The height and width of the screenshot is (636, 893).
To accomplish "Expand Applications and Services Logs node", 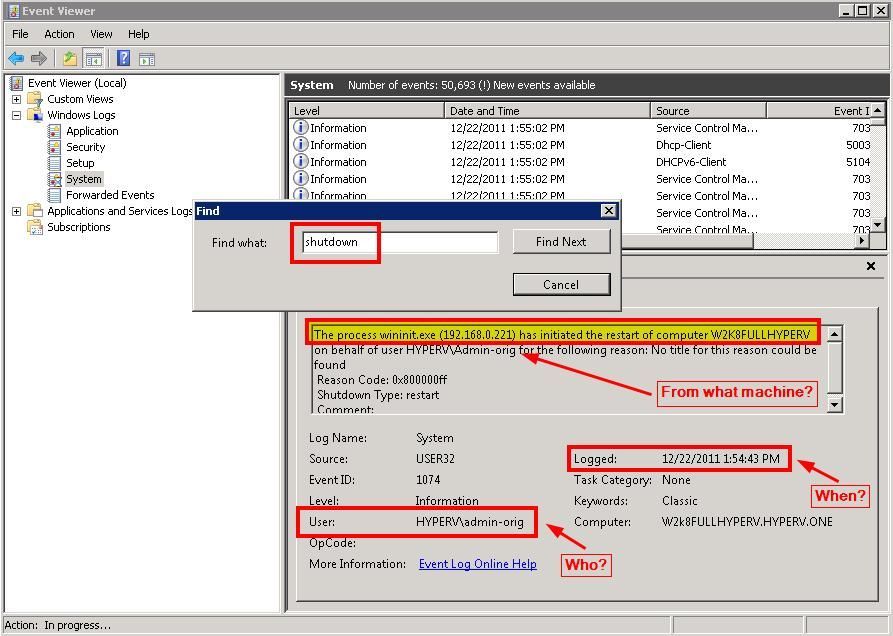I will click(17, 211).
